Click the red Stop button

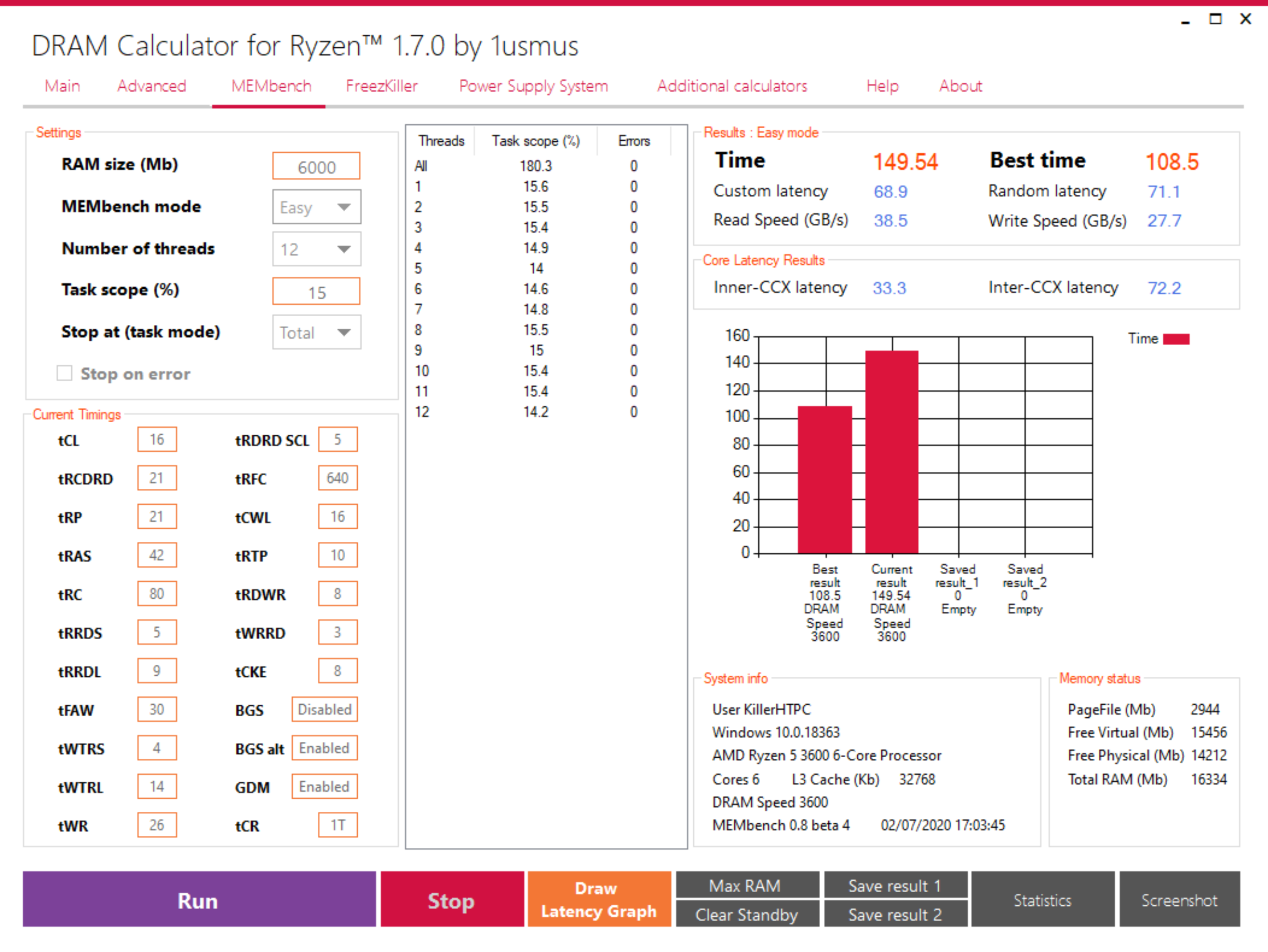(452, 900)
